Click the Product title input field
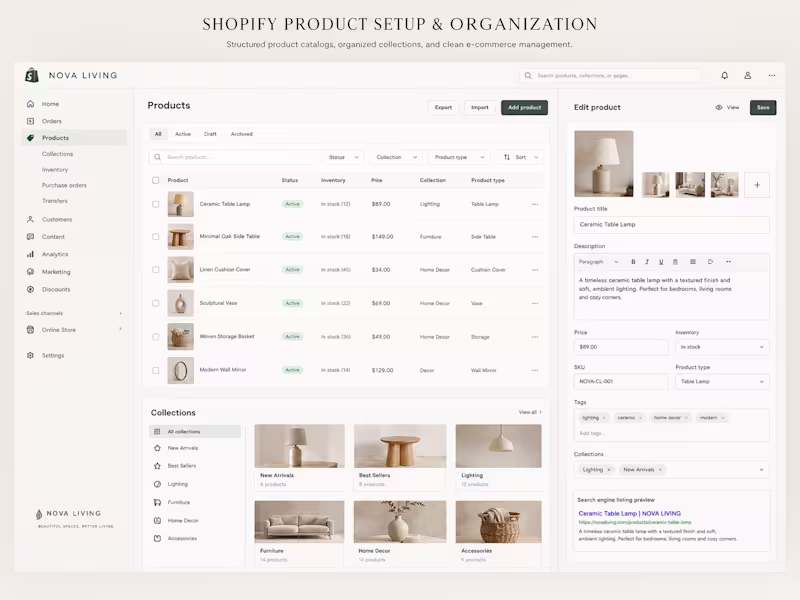 coord(671,224)
